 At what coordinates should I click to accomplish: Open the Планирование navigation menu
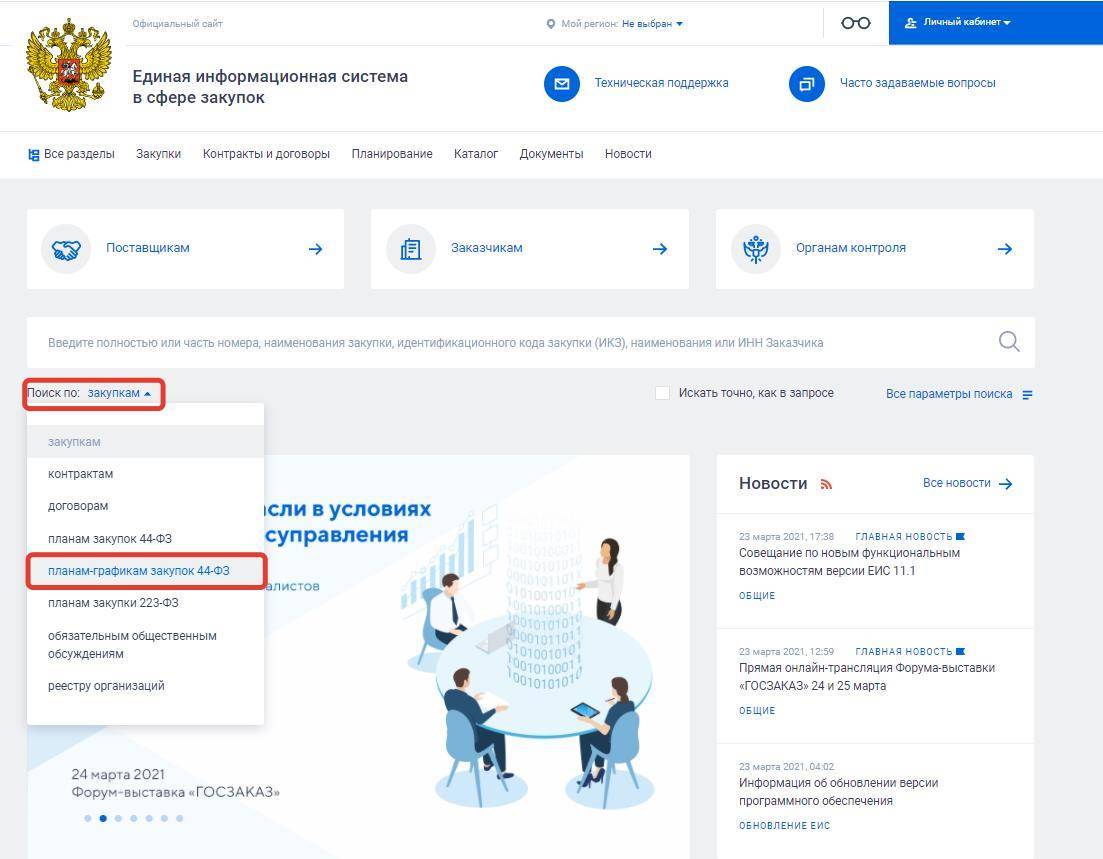pyautogui.click(x=392, y=154)
